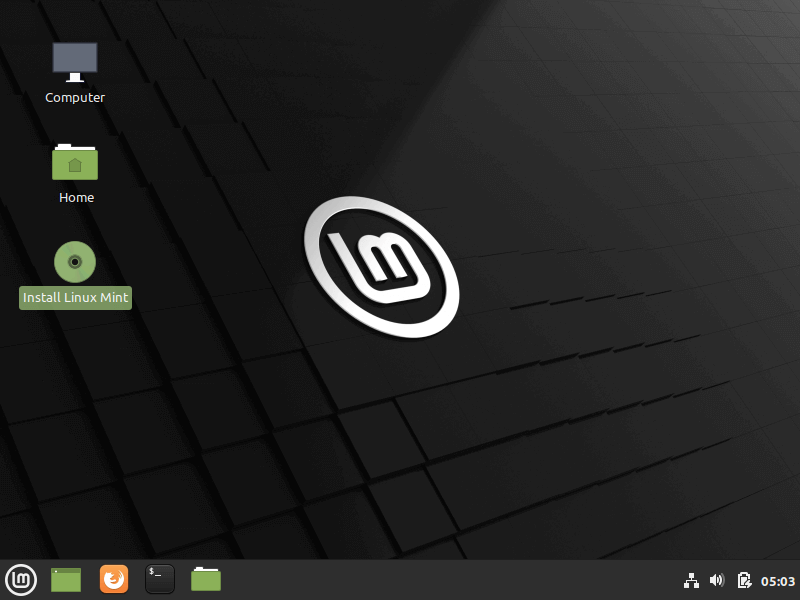Select the Install Linux Mint disc icon
The image size is (800, 600).
[75, 262]
